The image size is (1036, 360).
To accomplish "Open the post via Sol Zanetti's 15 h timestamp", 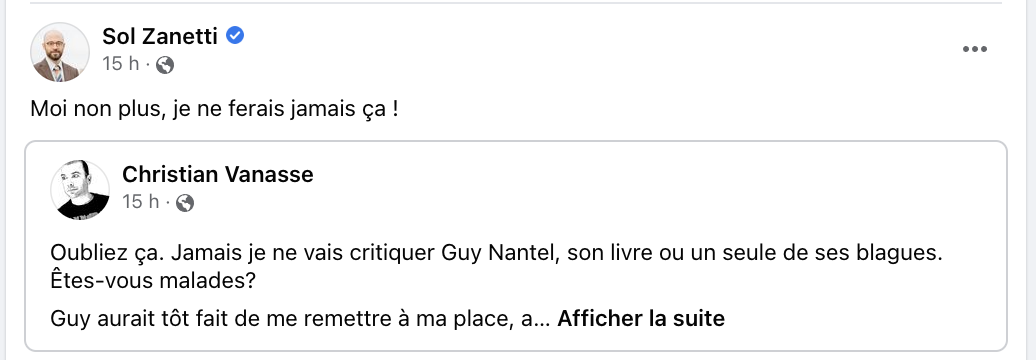I will pyautogui.click(x=121, y=64).
